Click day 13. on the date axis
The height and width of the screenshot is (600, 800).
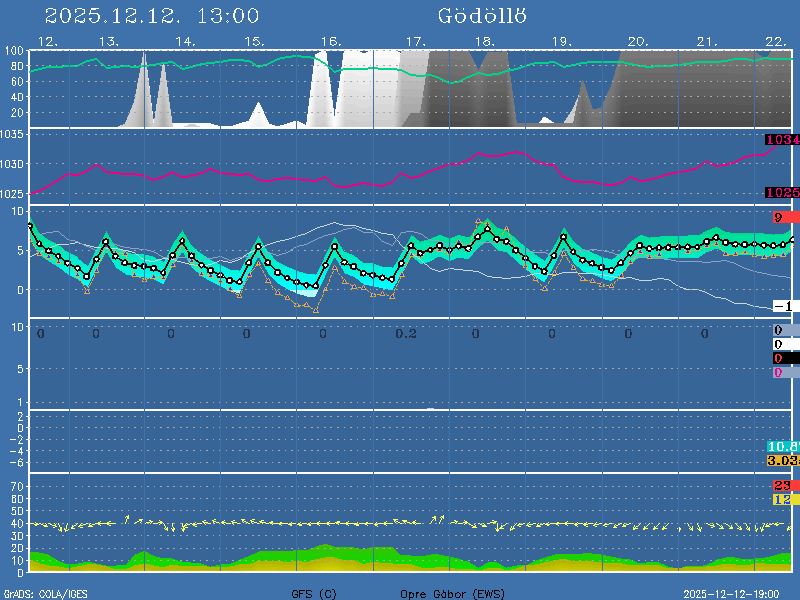tap(108, 41)
